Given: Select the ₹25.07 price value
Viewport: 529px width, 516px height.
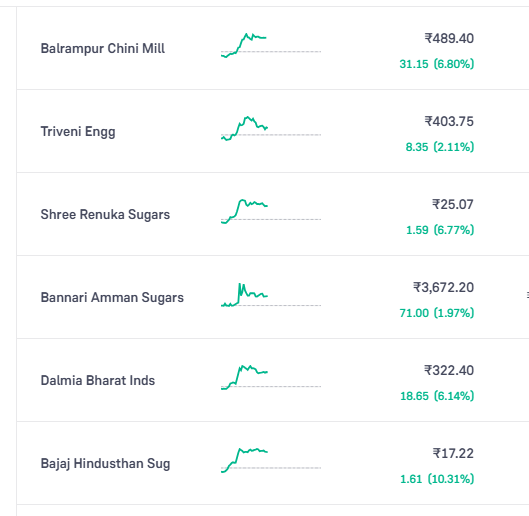Looking at the screenshot, I should (x=453, y=205).
